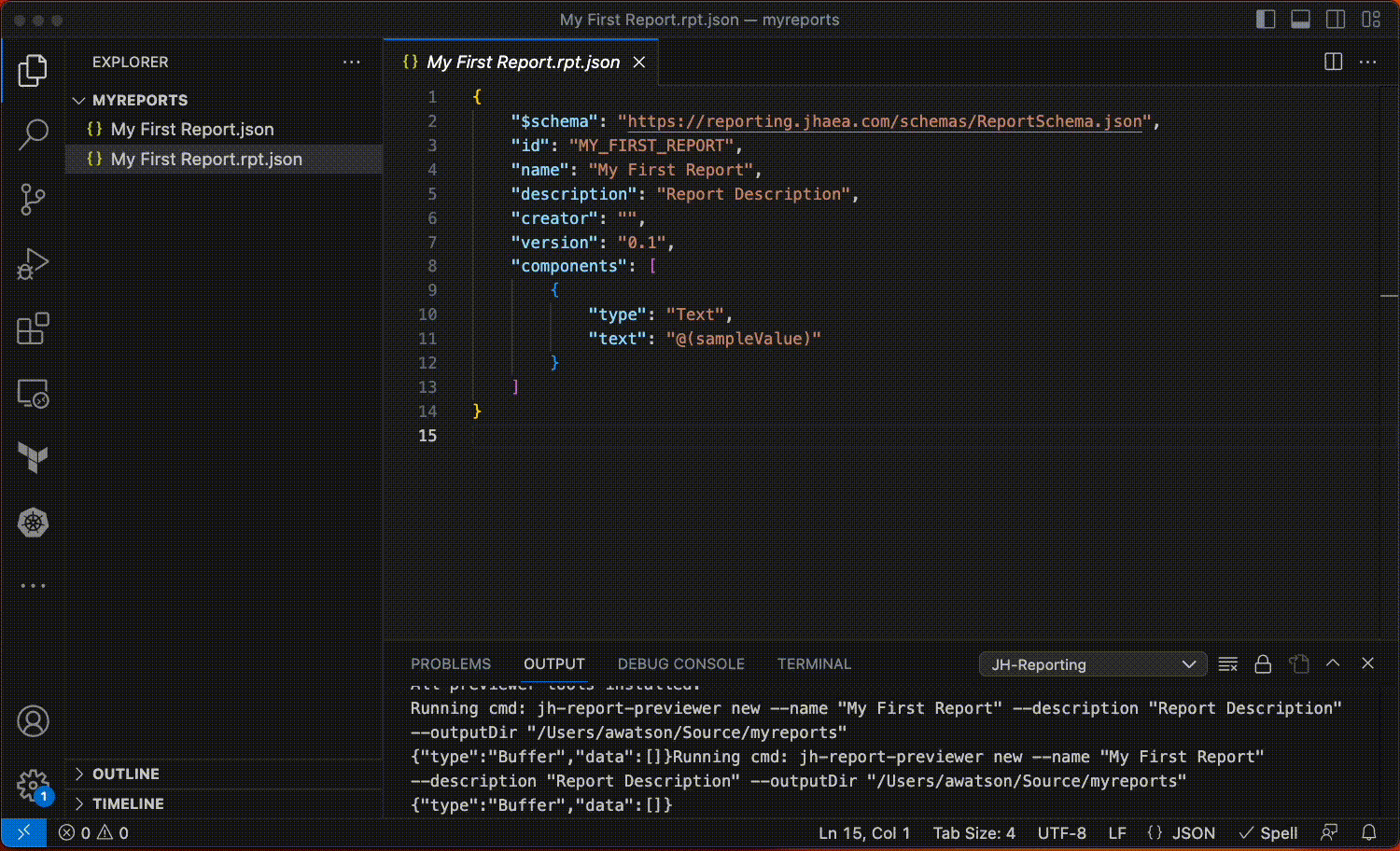Open the Extensions view
The height and width of the screenshot is (851, 1400).
(x=33, y=328)
